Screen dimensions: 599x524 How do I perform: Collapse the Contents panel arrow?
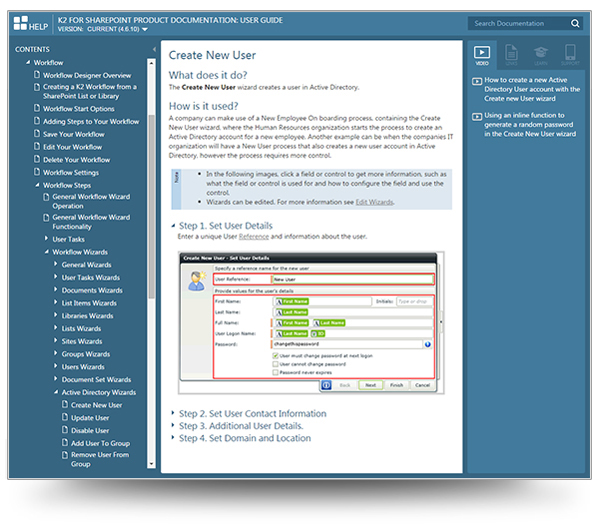click(x=154, y=49)
